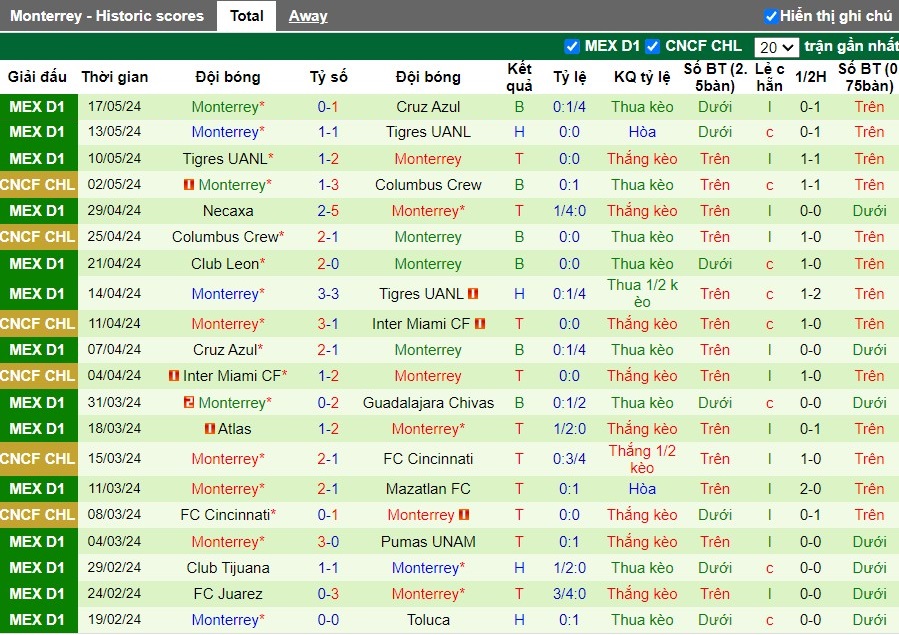
Task: Click red card icon beside Atlas
Action: 210,428
